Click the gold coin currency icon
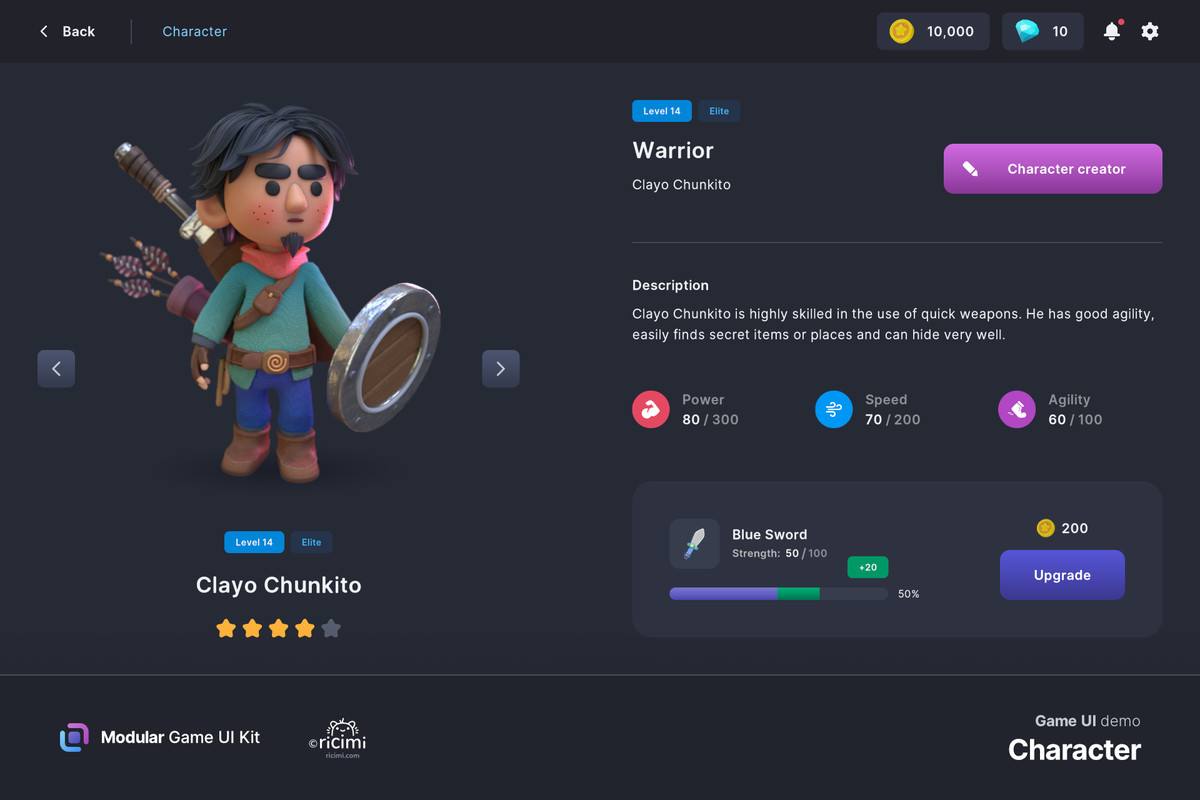1200x800 pixels. tap(901, 31)
